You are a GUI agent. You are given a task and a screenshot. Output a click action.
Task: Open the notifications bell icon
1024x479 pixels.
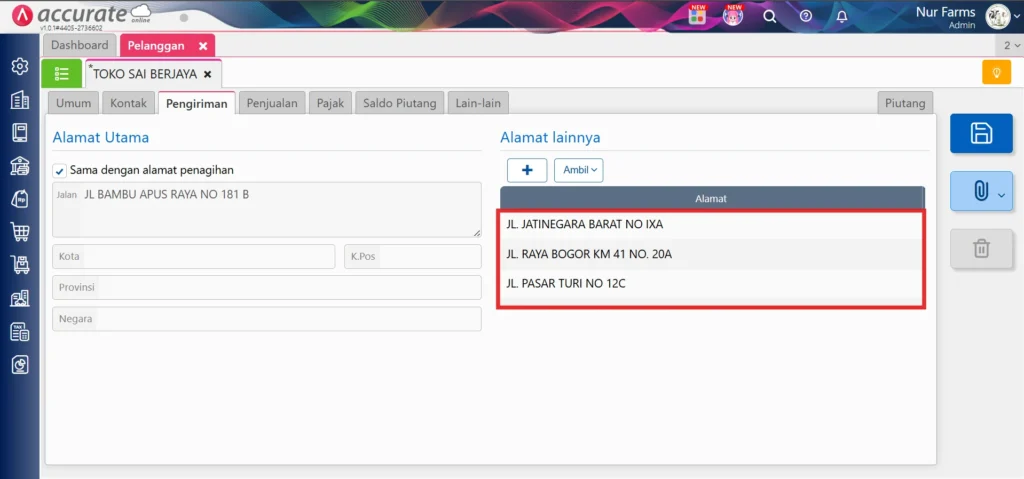[x=842, y=16]
